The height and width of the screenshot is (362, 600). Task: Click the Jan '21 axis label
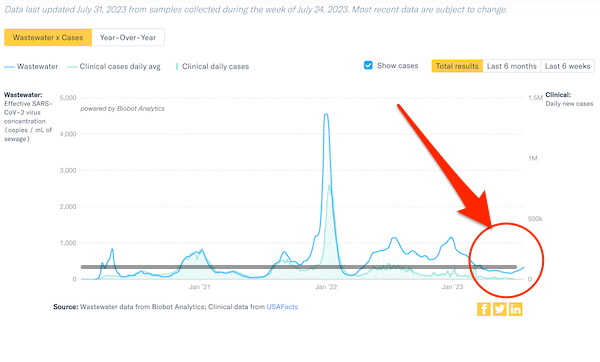[200, 287]
